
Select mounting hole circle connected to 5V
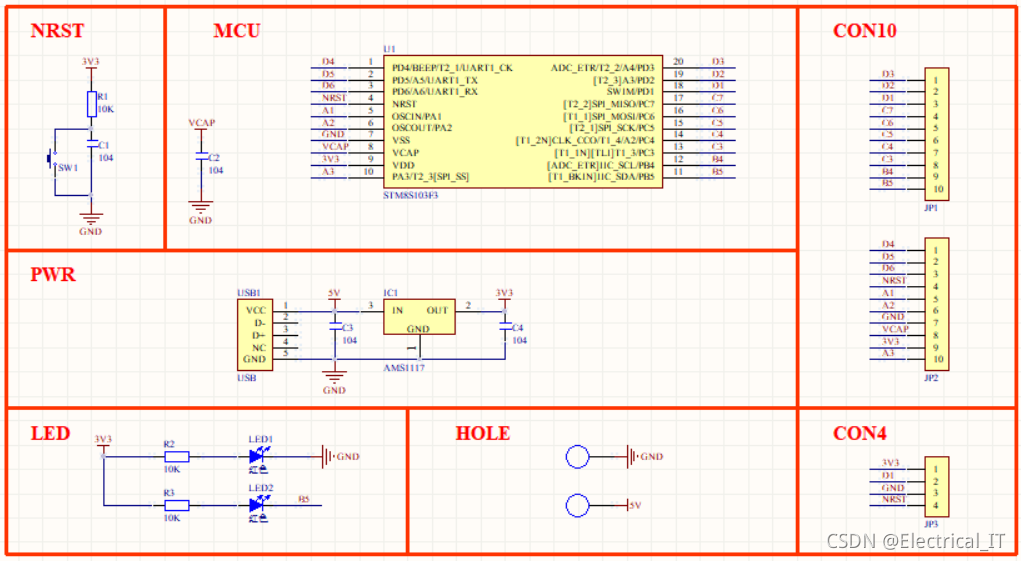(x=578, y=505)
